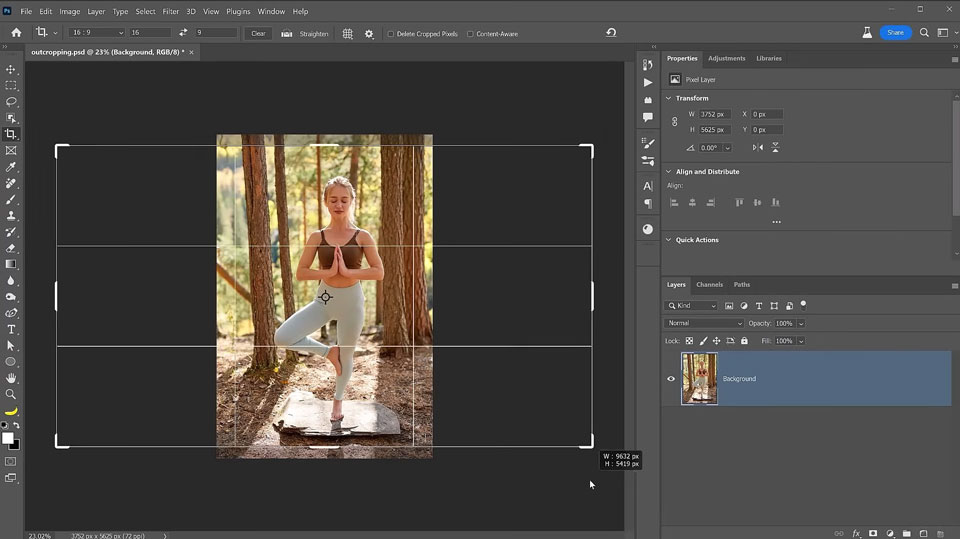Screen dimensions: 960x539
Task: Click the Home icon in options bar
Action: click(x=17, y=32)
